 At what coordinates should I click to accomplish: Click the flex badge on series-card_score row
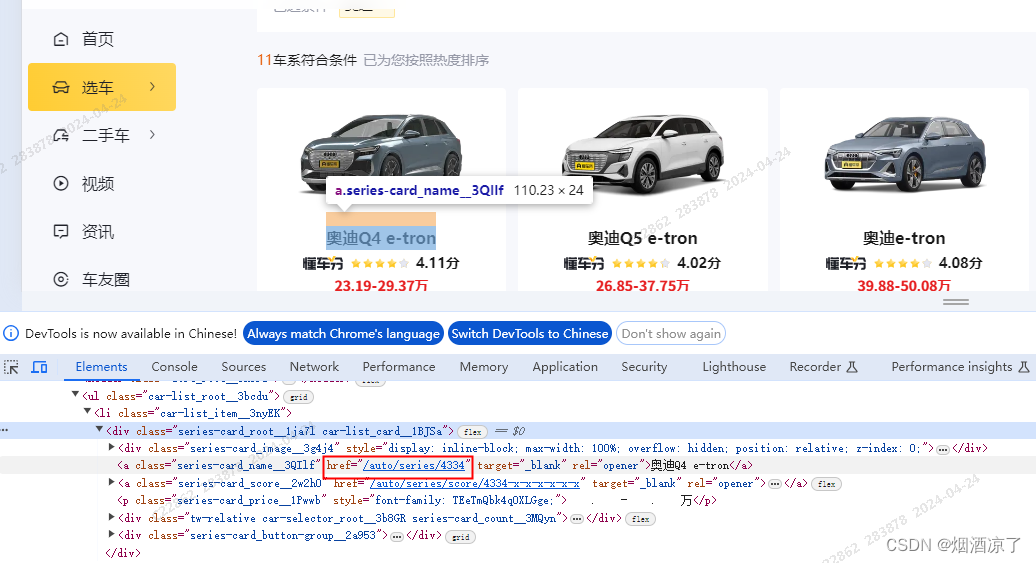tap(827, 484)
